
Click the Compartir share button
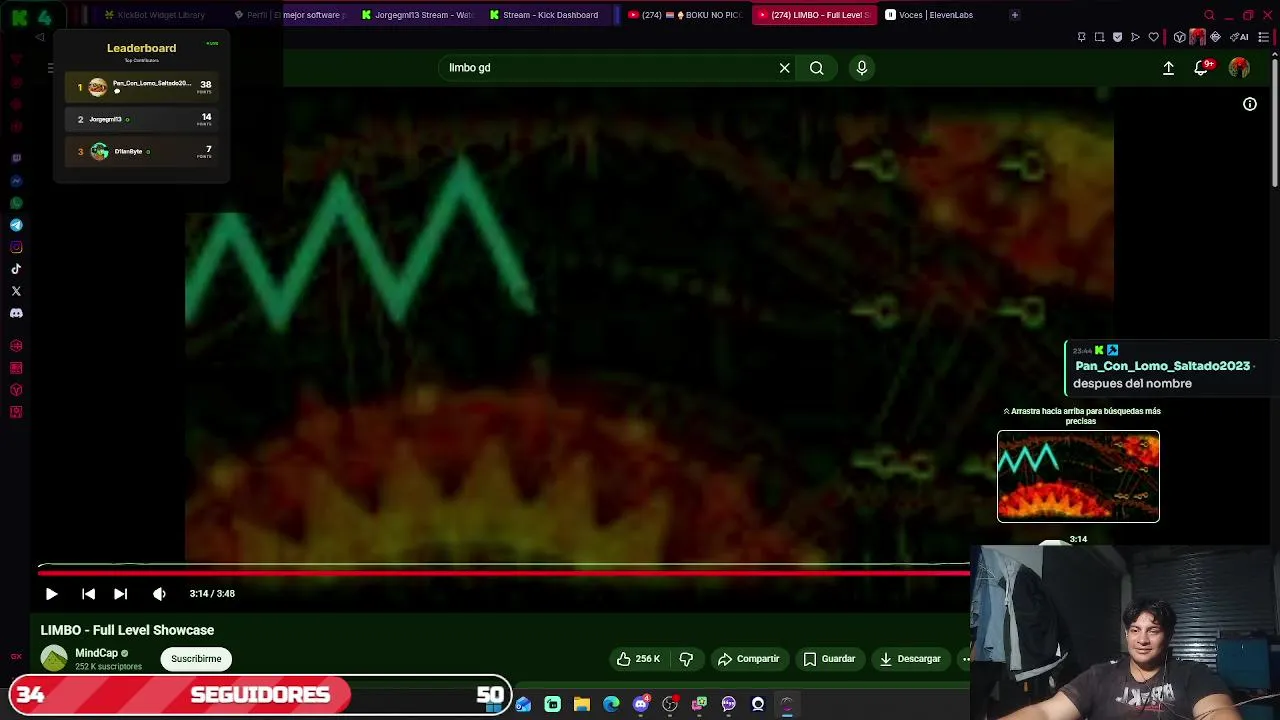[x=748, y=659]
